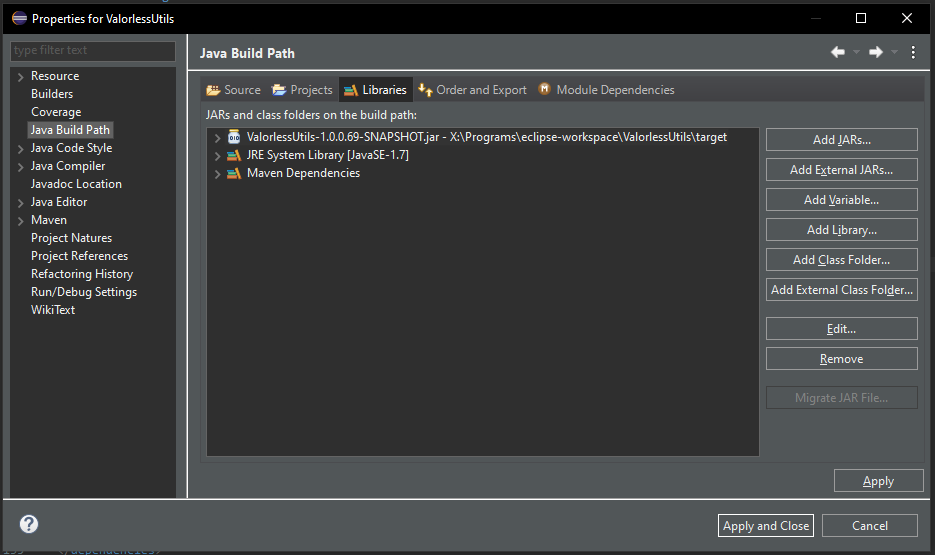Open the back history dropdown arrow

pyautogui.click(x=856, y=52)
